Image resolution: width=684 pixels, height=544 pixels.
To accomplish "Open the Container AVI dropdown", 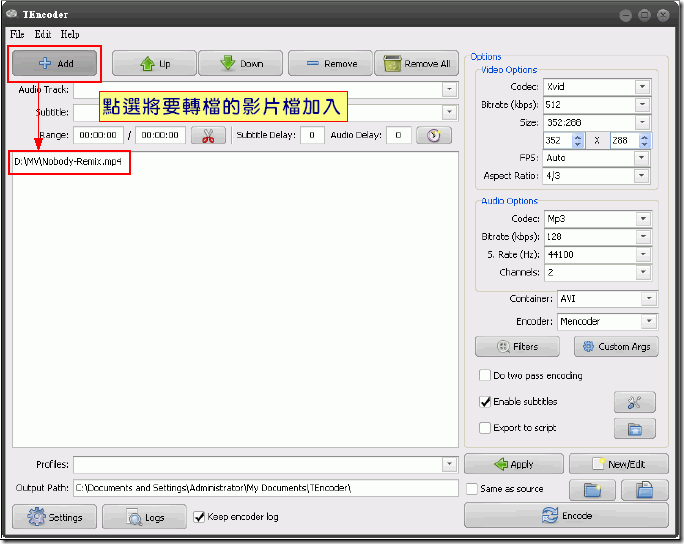I will [x=648, y=298].
